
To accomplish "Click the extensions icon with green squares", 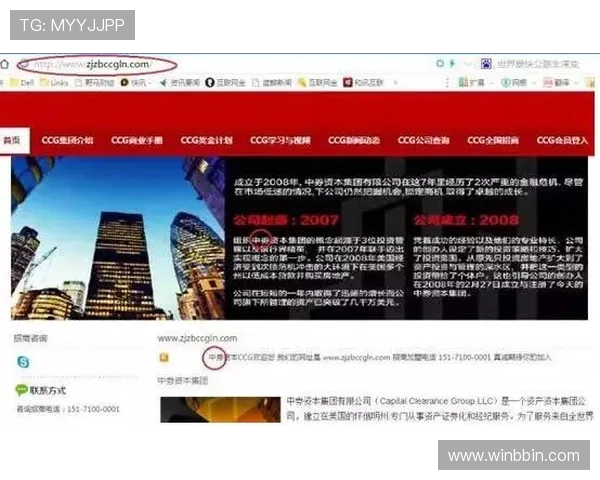I will [x=463, y=82].
